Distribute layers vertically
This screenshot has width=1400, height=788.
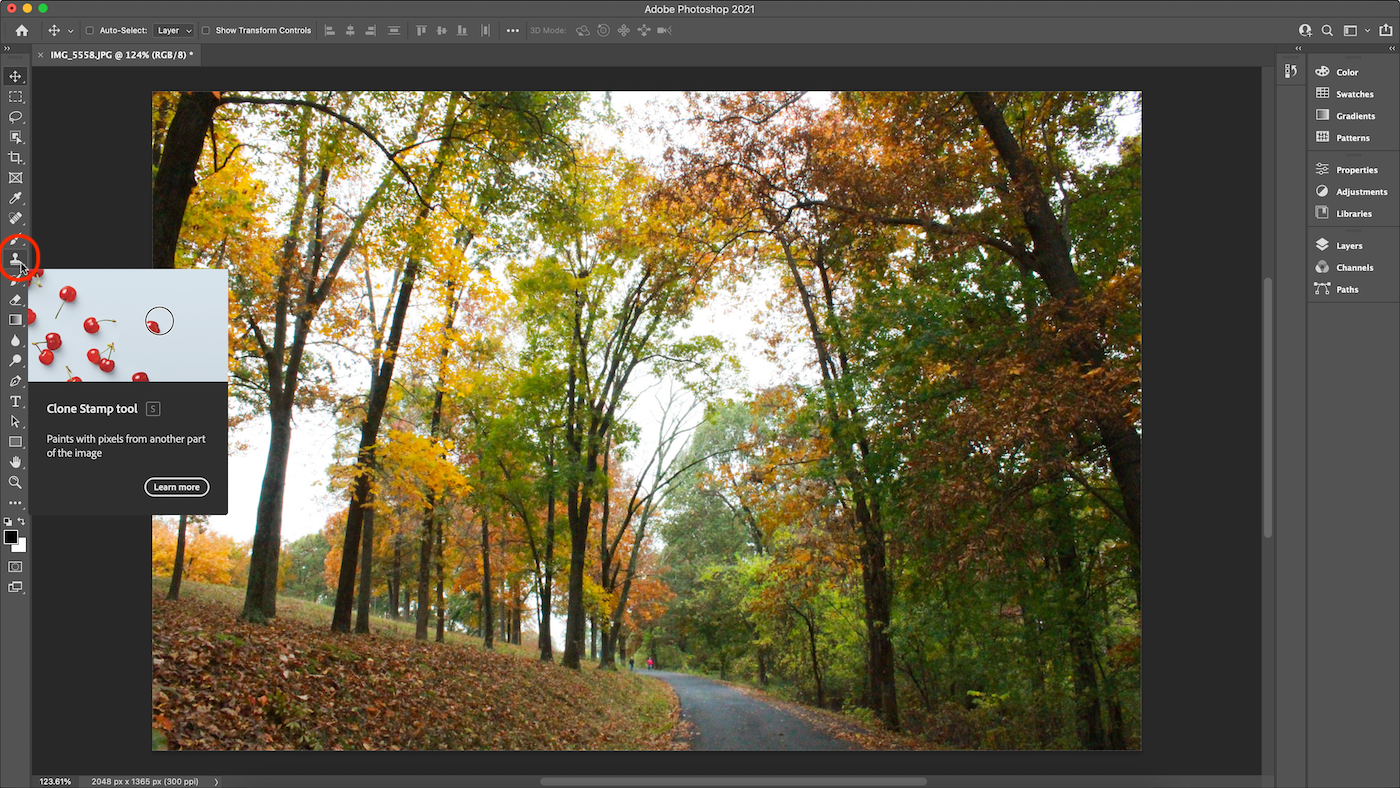[393, 31]
